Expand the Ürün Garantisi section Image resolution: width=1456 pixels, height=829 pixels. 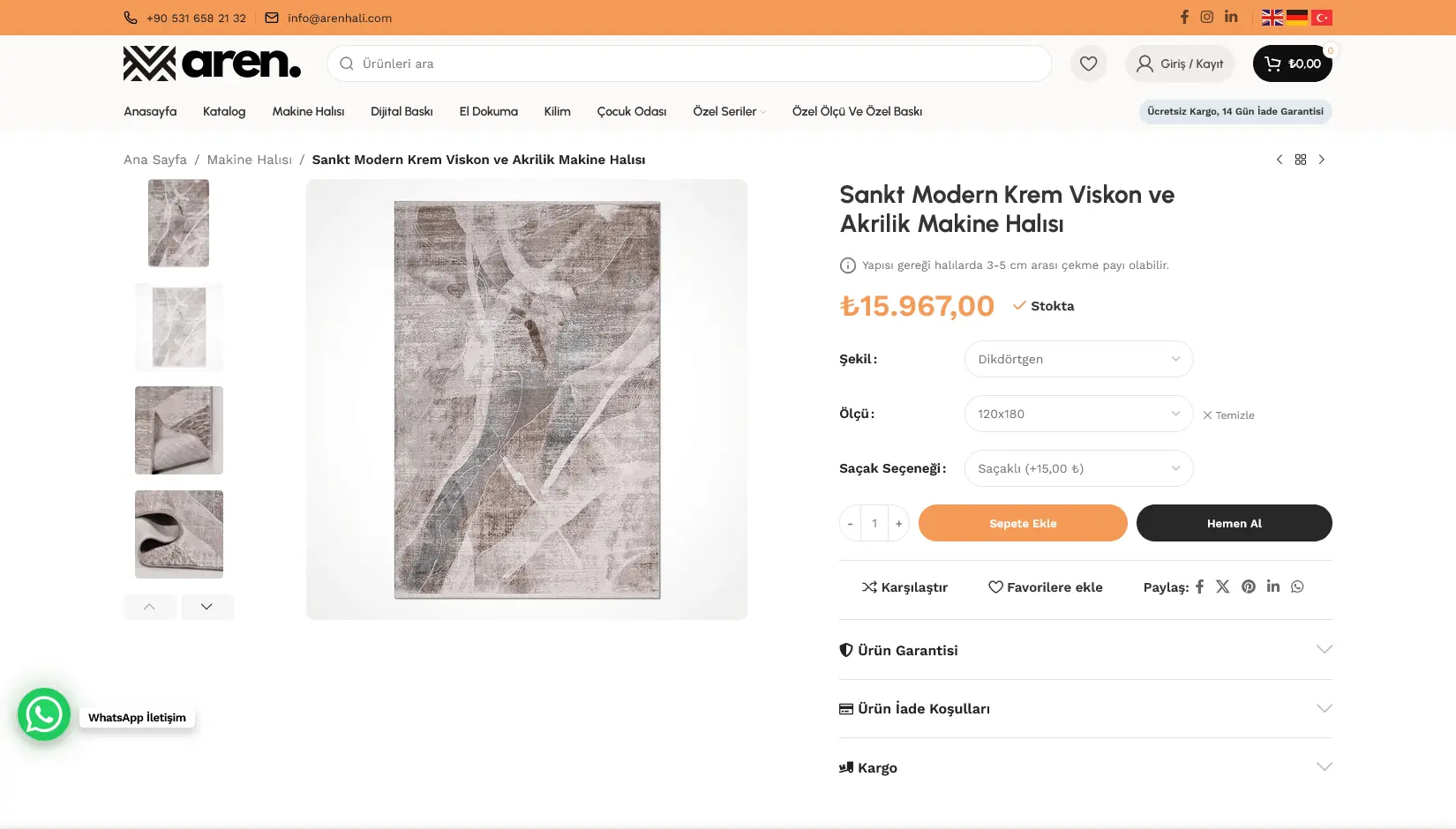1084,650
